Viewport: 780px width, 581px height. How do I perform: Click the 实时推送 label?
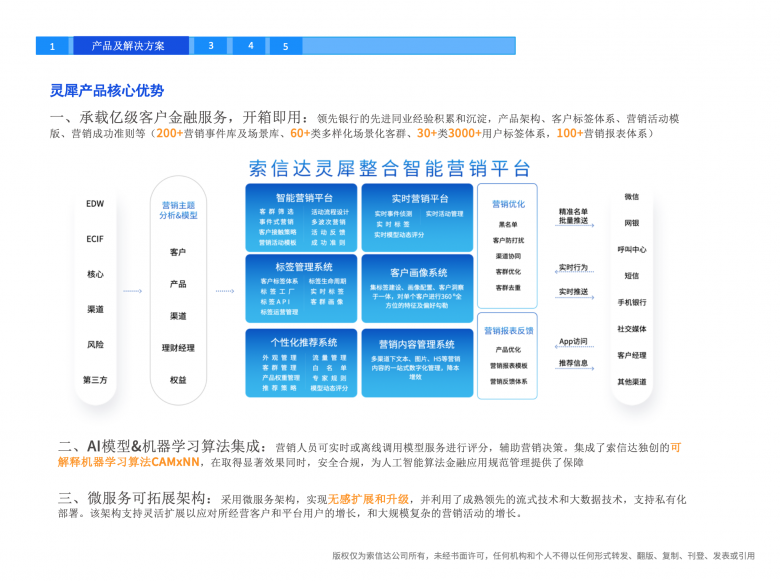click(x=573, y=291)
